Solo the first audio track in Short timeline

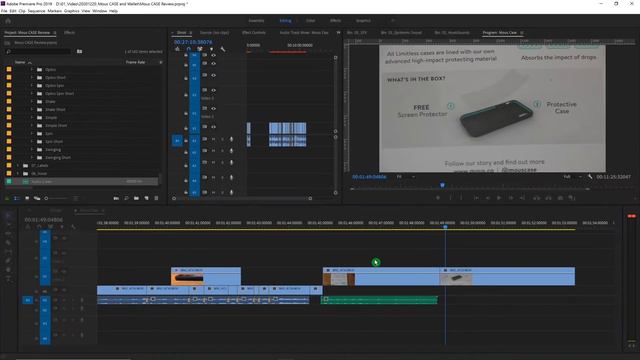pyautogui.click(x=222, y=139)
